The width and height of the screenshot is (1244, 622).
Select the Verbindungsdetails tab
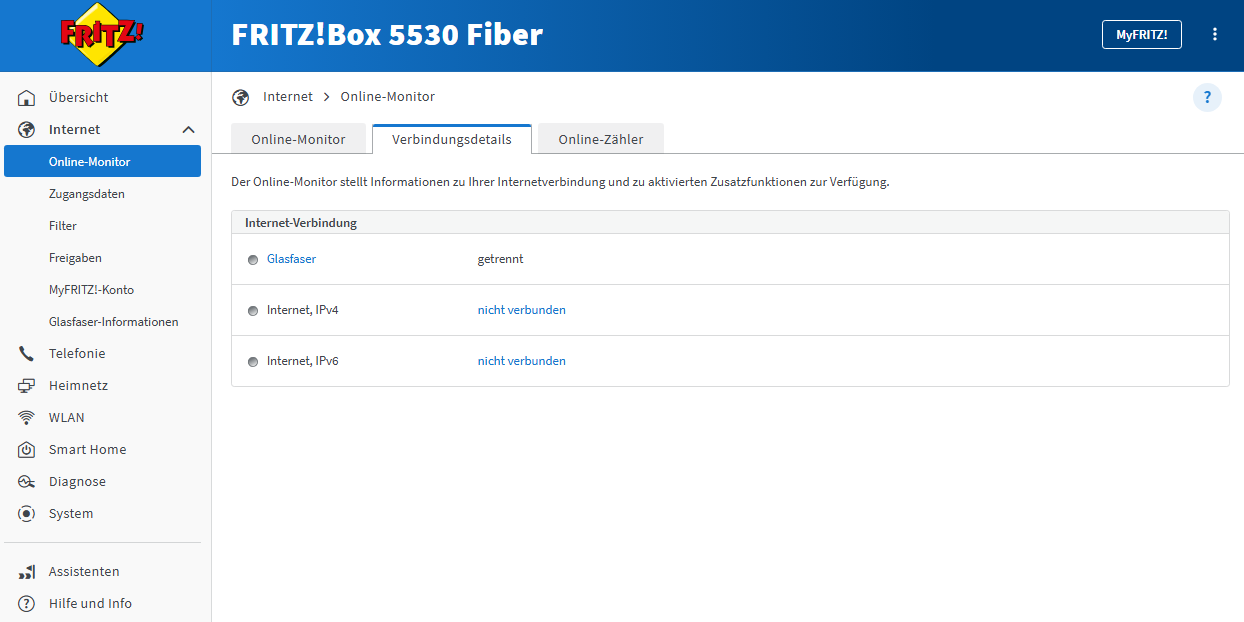[x=452, y=139]
